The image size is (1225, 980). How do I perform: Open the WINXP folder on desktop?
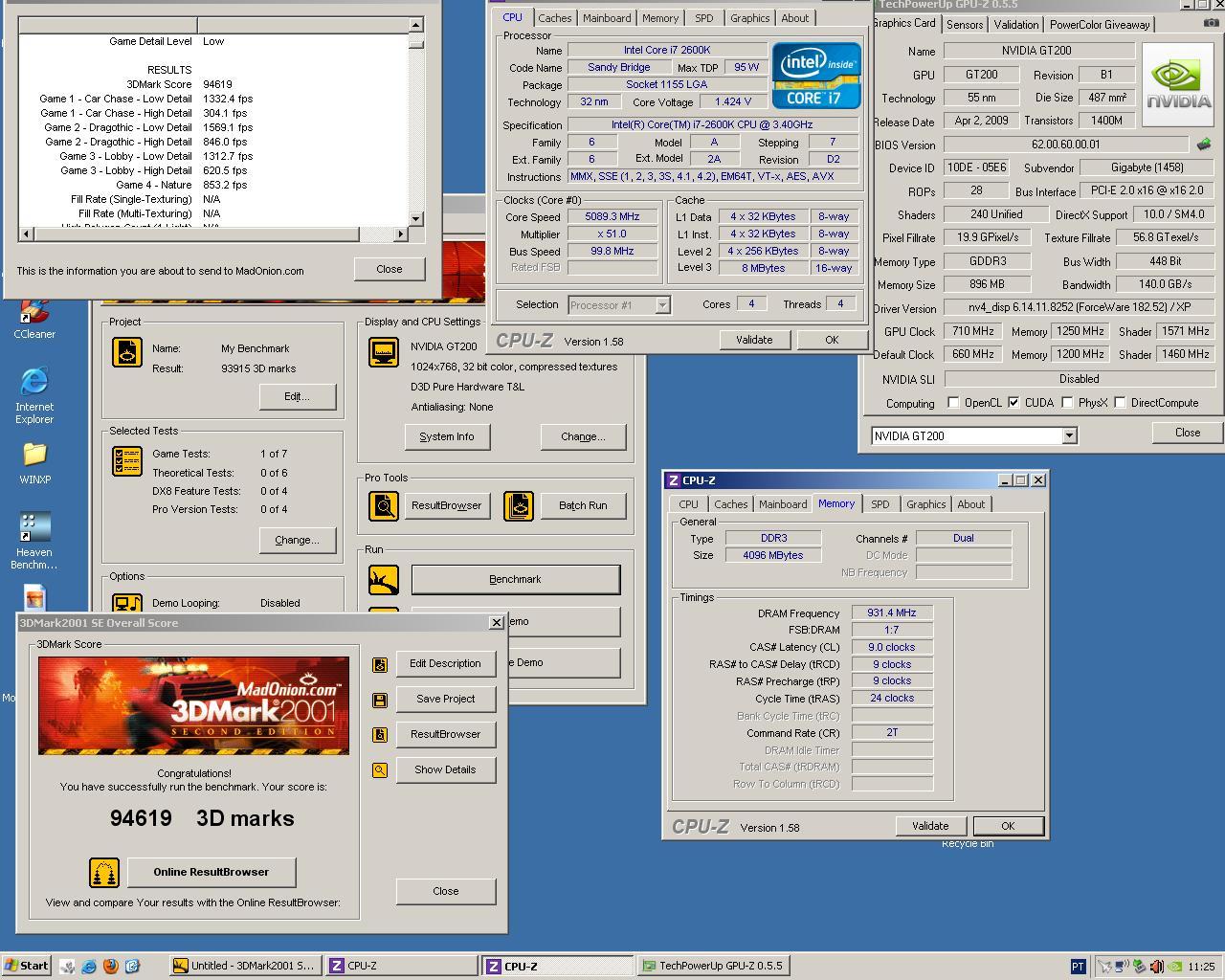[34, 463]
